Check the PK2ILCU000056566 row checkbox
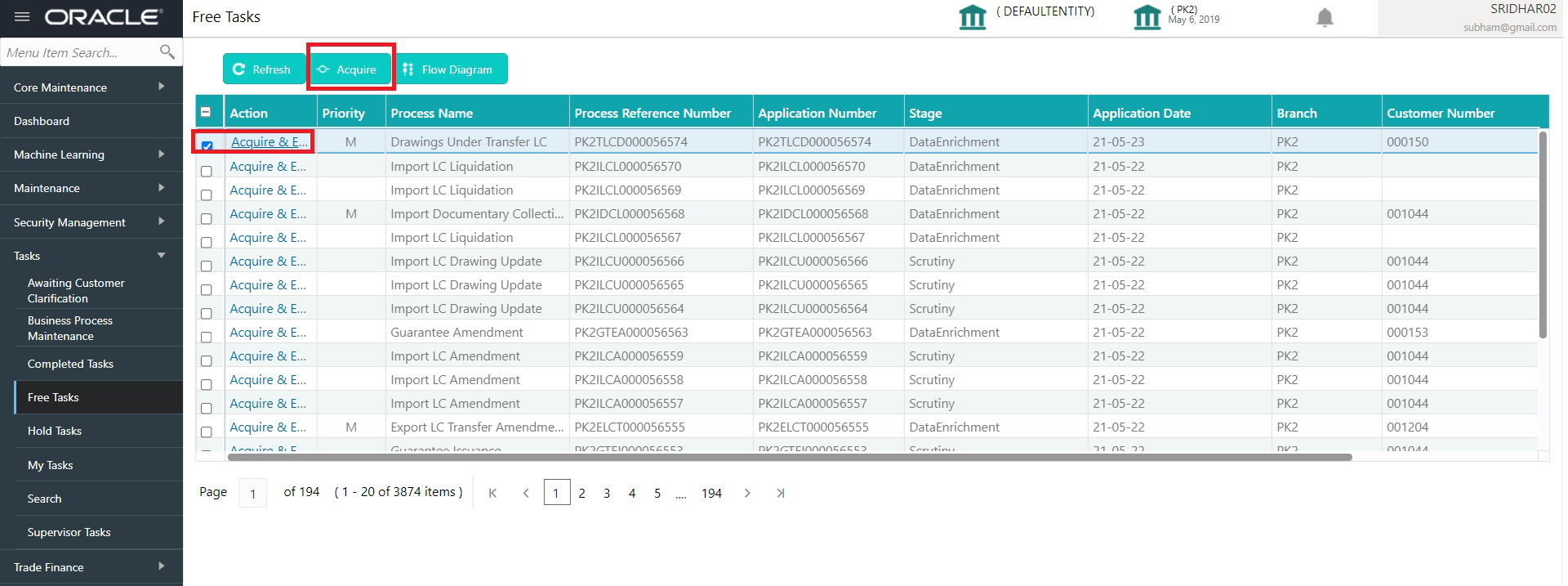This screenshot has width=1568, height=586. pyautogui.click(x=206, y=266)
